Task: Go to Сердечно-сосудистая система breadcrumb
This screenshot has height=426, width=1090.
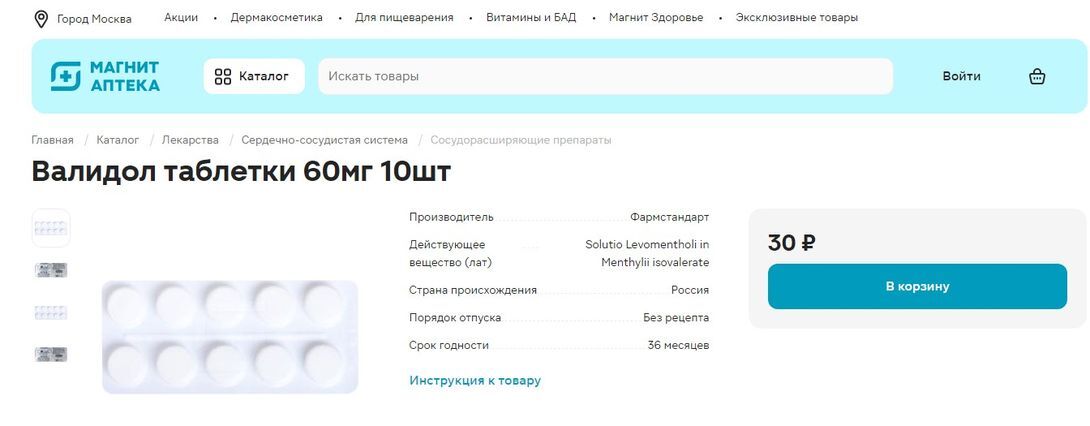Action: tap(324, 140)
